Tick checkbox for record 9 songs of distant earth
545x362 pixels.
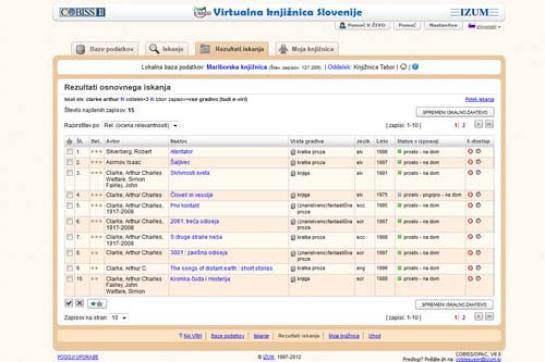coord(70,268)
